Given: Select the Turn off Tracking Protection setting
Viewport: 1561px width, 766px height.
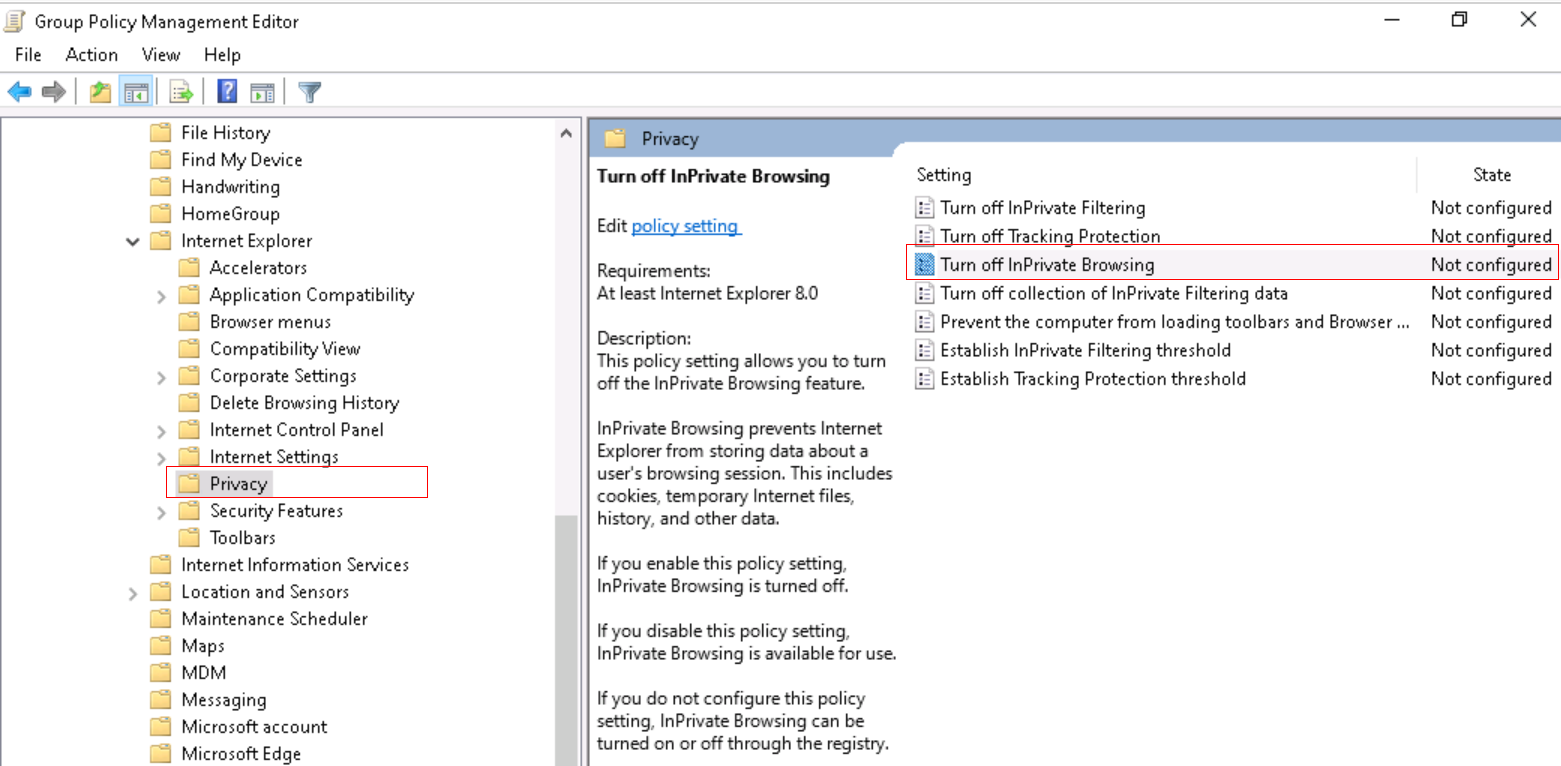Looking at the screenshot, I should tap(1049, 236).
